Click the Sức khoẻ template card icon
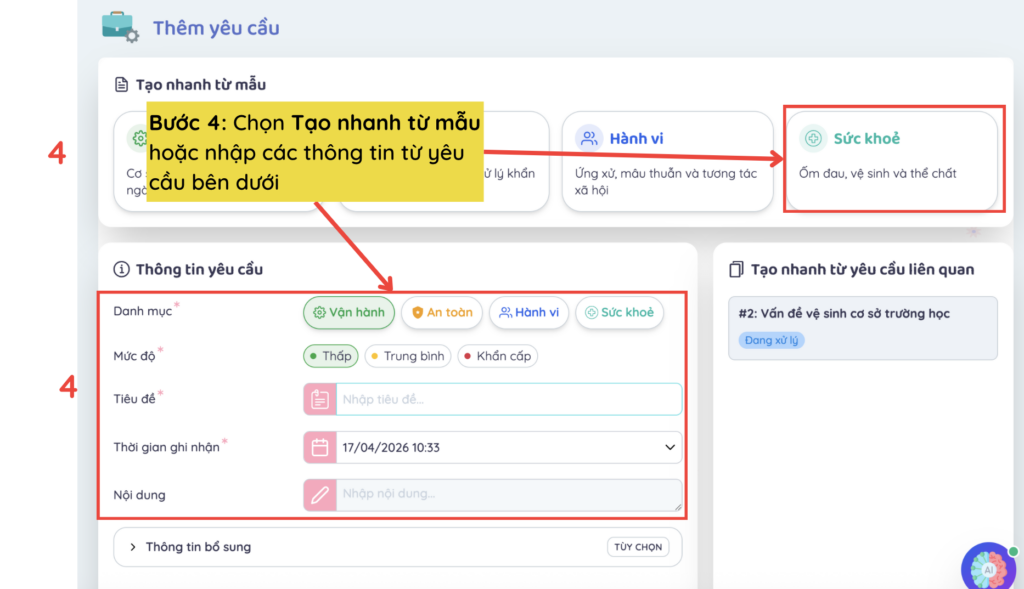The height and width of the screenshot is (589, 1024). coord(814,139)
